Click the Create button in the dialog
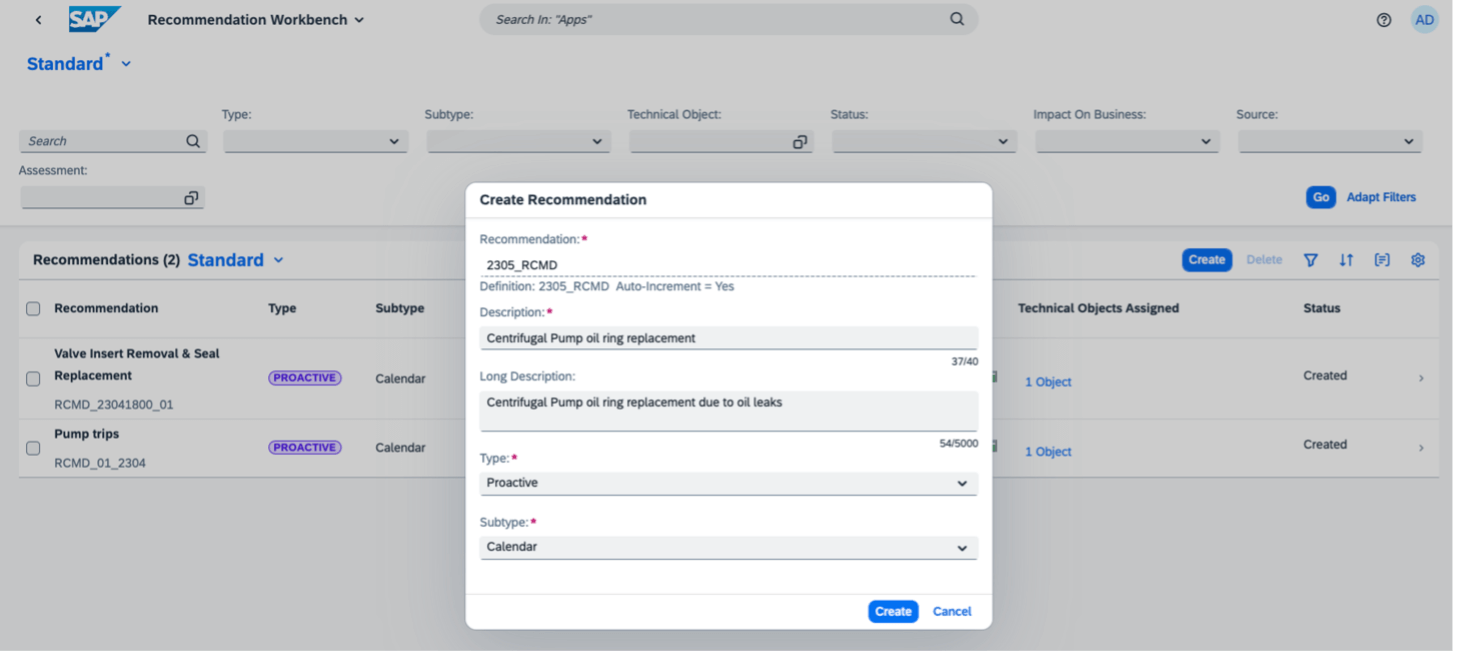The image size is (1457, 653). pyautogui.click(x=892, y=611)
